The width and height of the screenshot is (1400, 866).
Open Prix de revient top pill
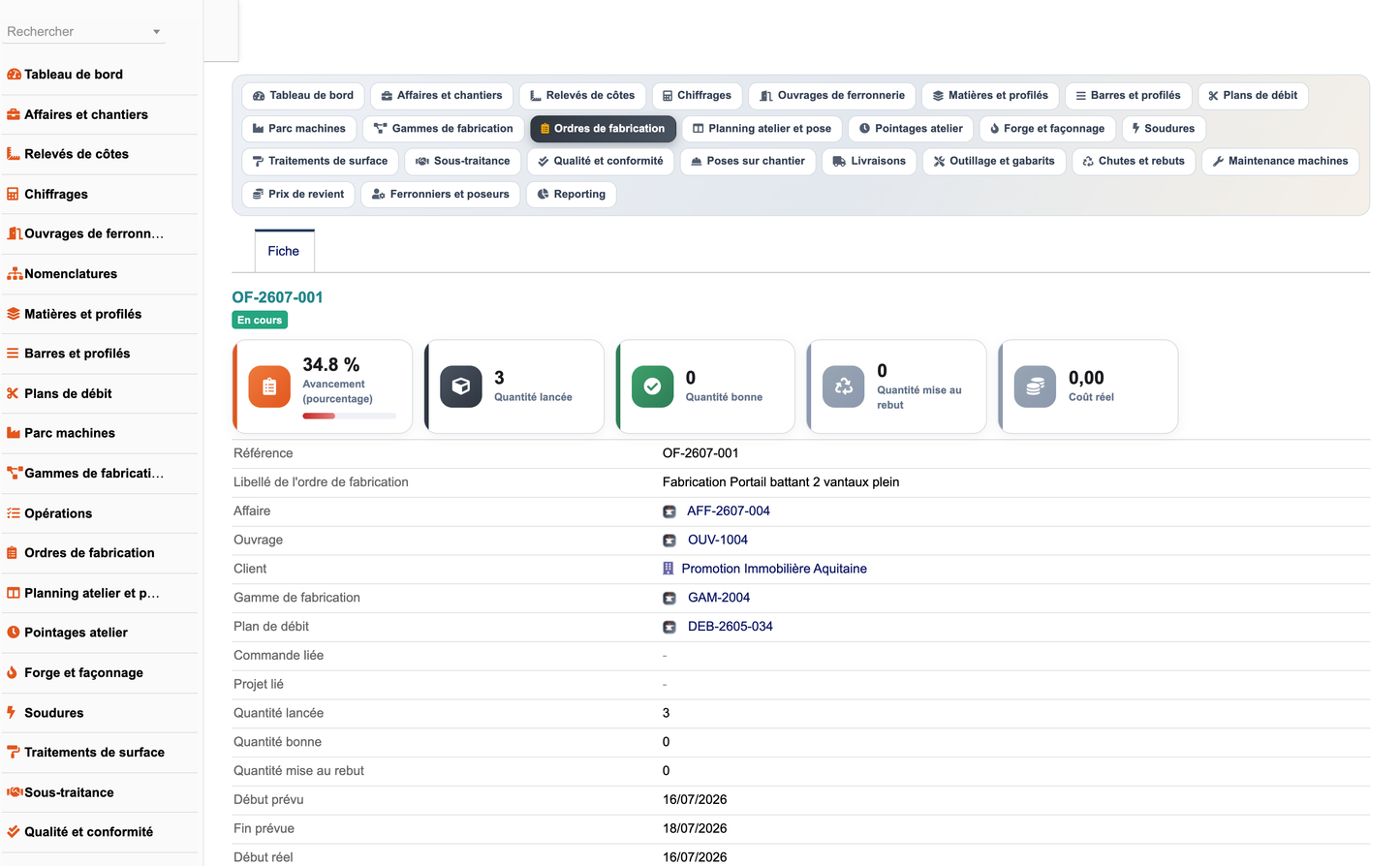click(298, 195)
